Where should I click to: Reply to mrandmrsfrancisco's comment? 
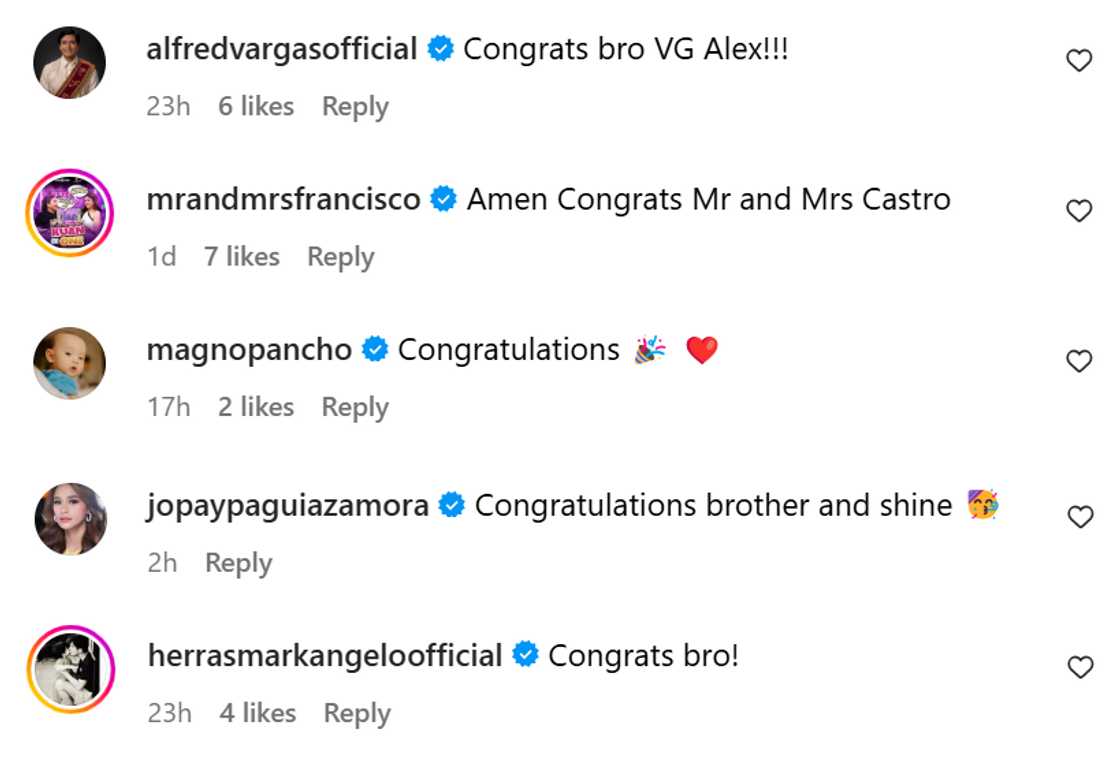coord(340,257)
